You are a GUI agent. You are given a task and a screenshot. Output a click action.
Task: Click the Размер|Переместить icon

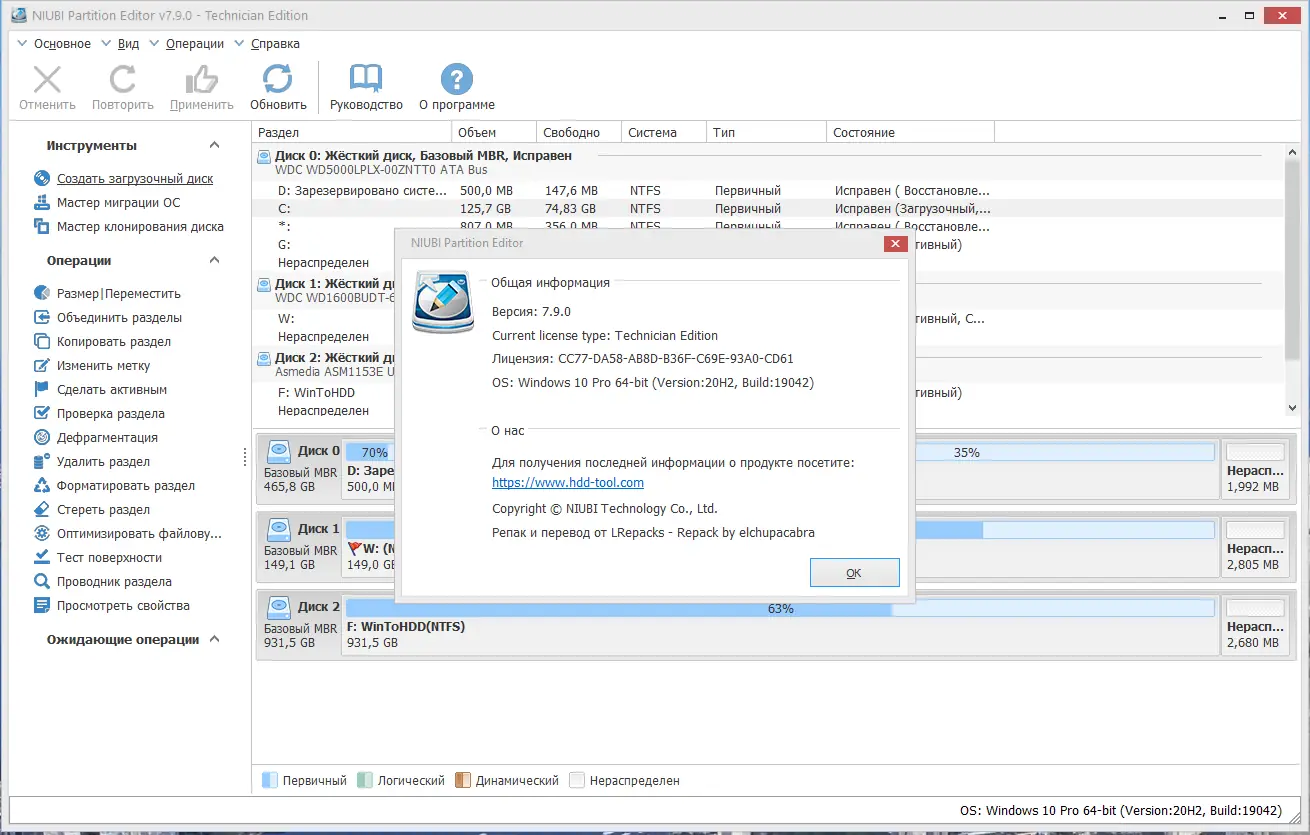42,294
